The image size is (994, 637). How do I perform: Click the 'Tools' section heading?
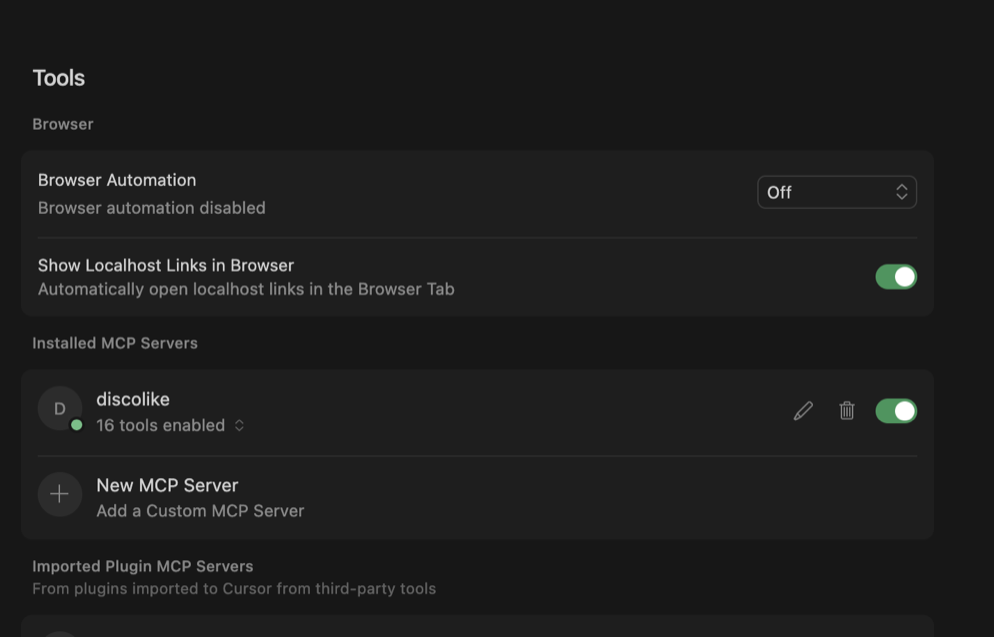click(x=59, y=78)
